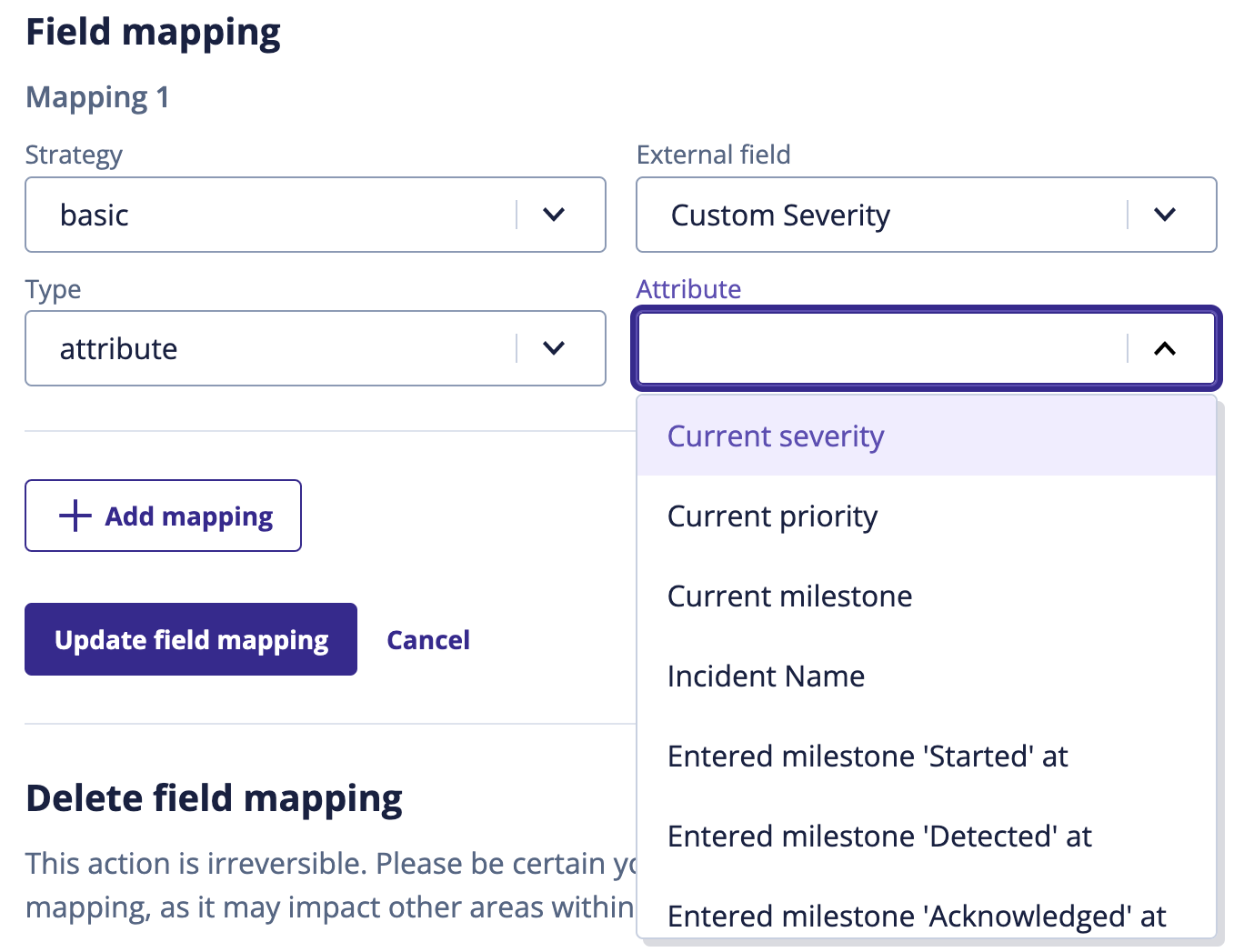Click the plus icon on Add mapping

(75, 516)
